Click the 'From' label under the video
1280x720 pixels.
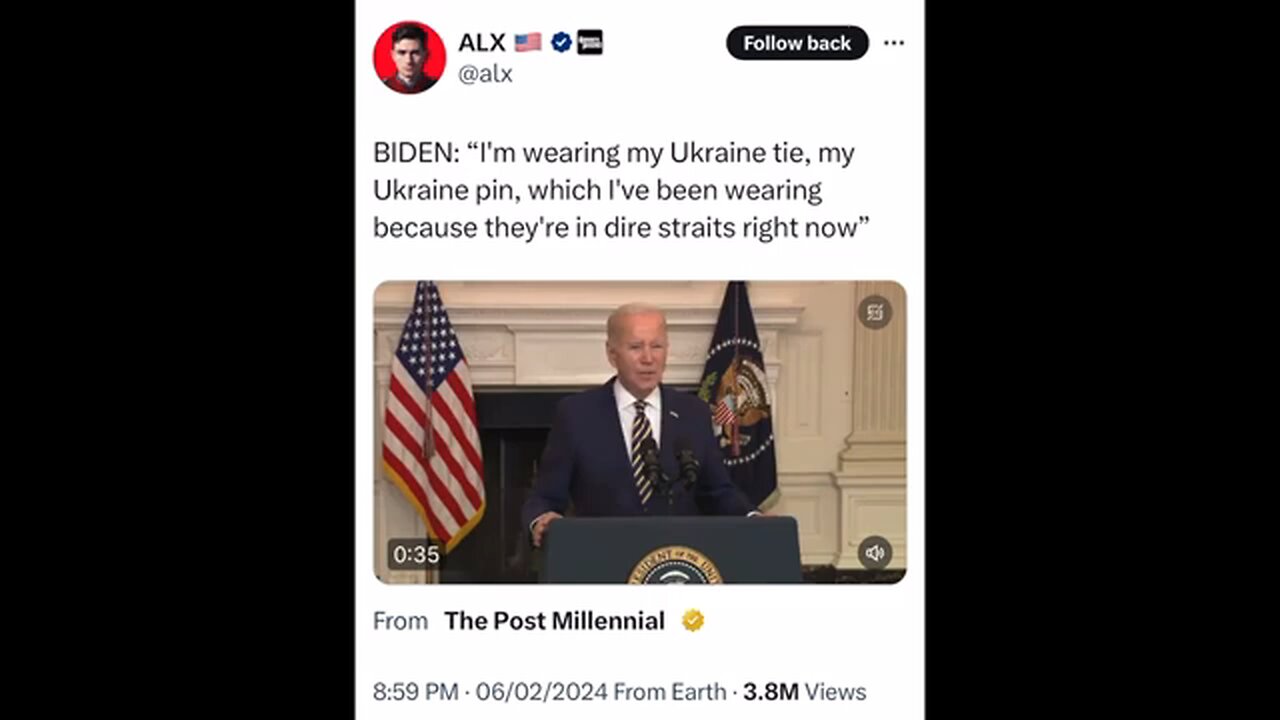tap(400, 621)
